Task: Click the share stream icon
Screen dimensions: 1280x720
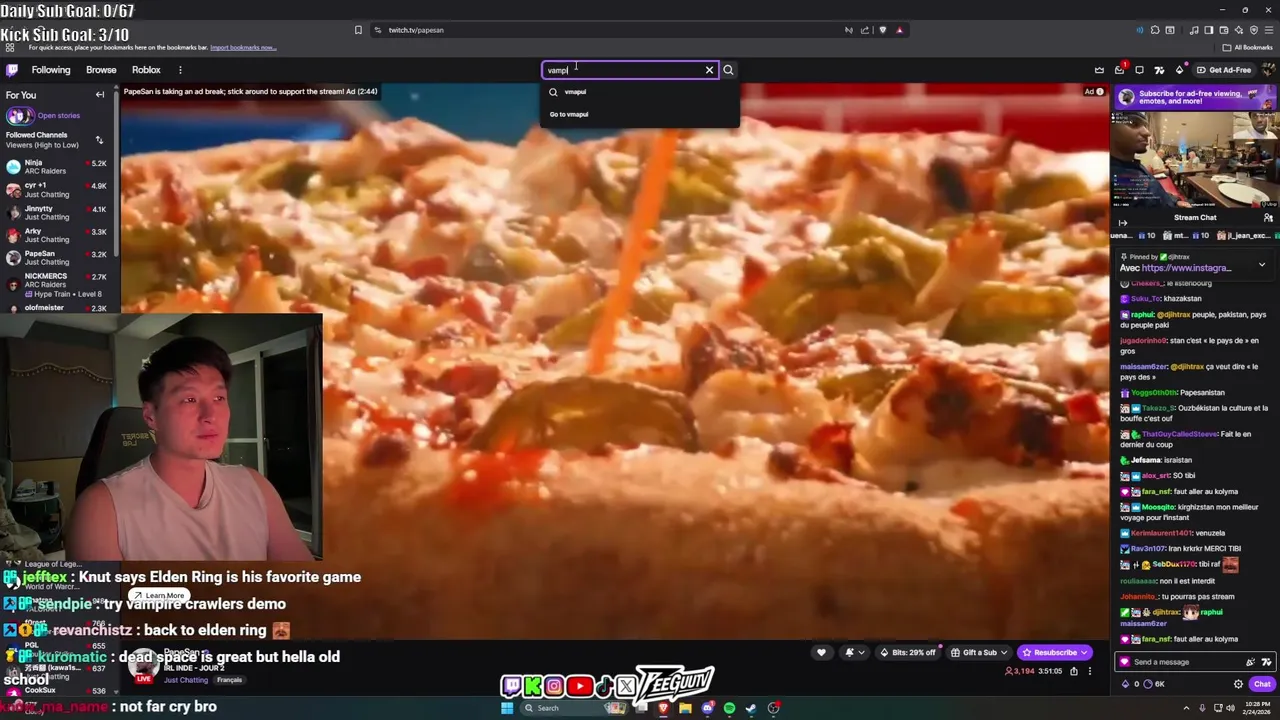Action: (1074, 671)
